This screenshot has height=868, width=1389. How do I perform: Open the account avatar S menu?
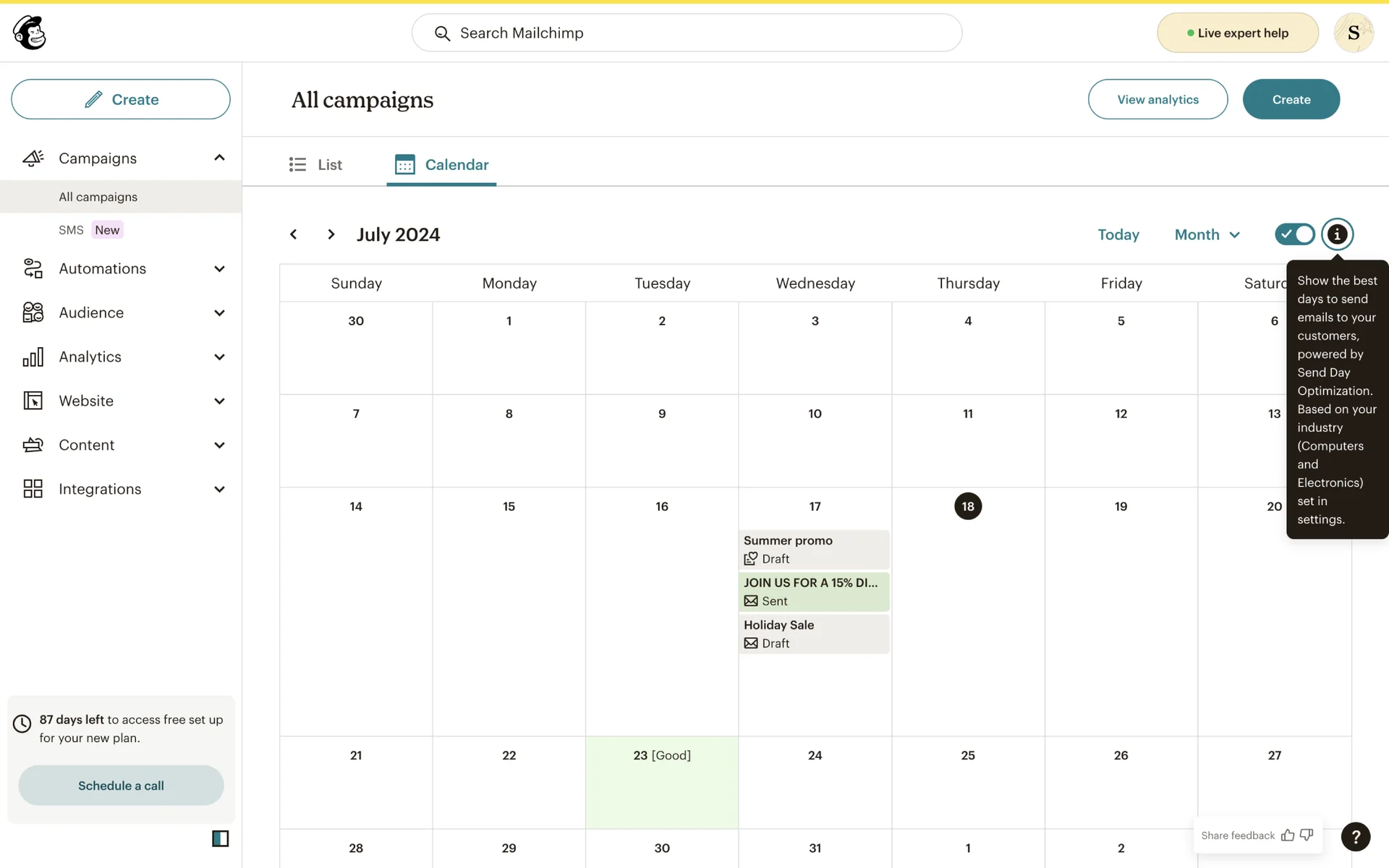click(1353, 33)
